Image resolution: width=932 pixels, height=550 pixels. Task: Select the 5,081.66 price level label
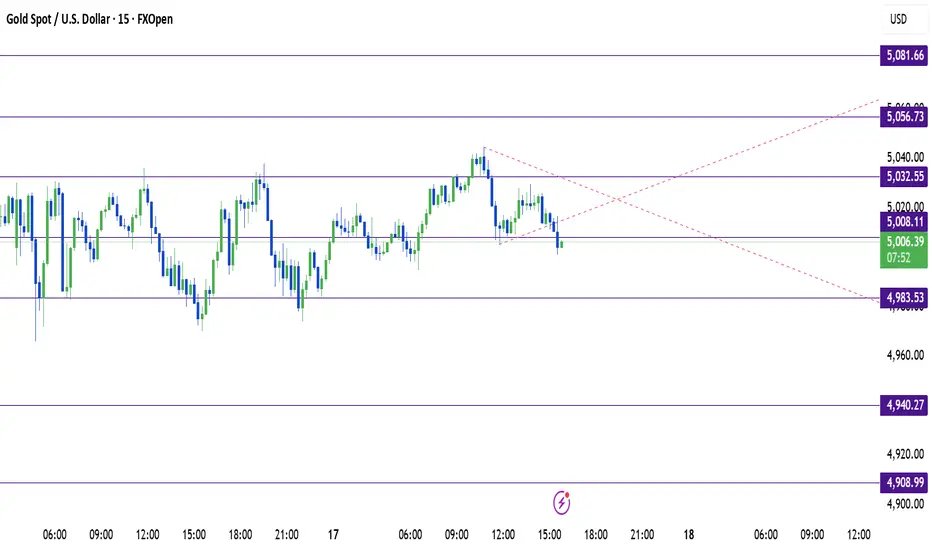tap(902, 56)
